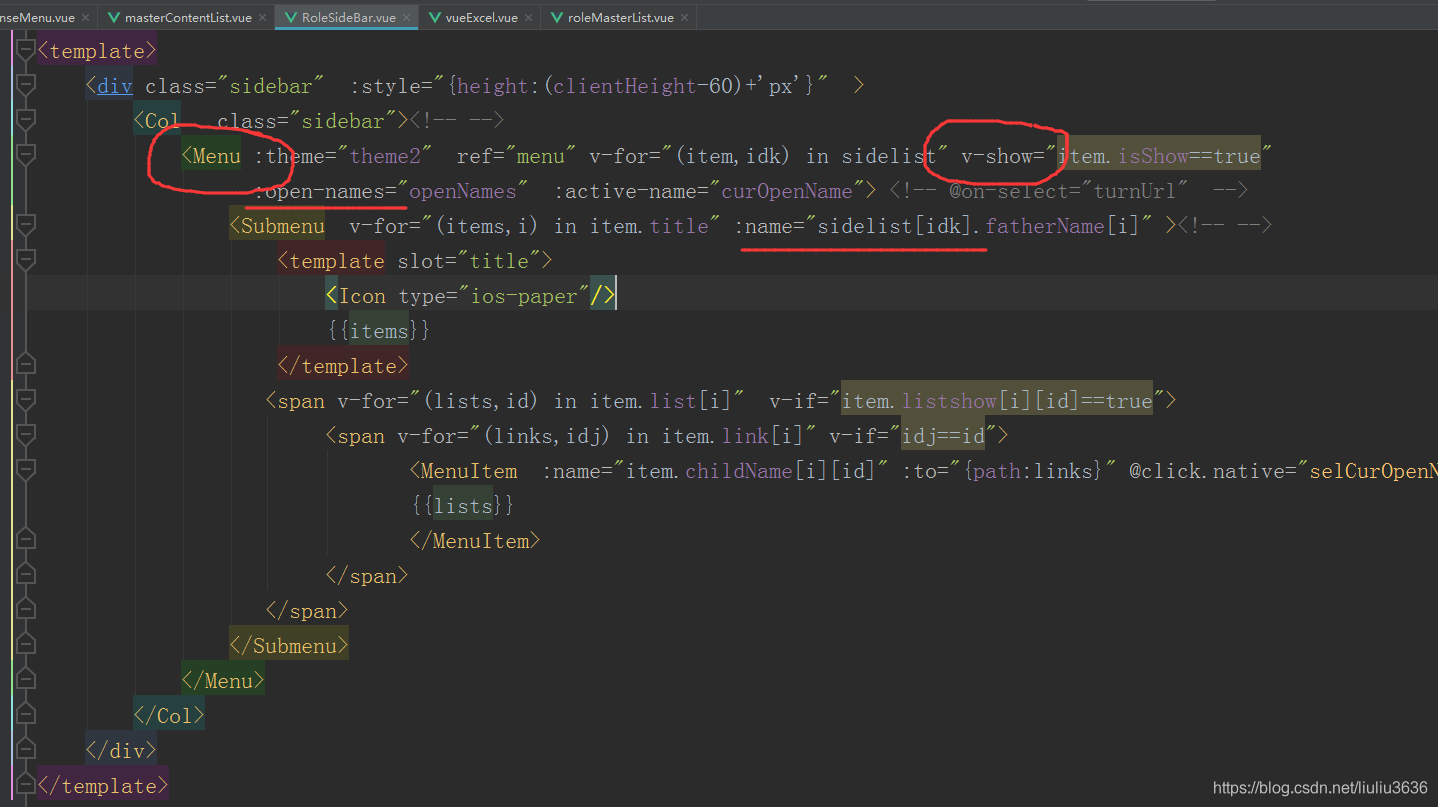This screenshot has height=807, width=1438.
Task: Click the "openNames" attribute value
Action: (463, 191)
